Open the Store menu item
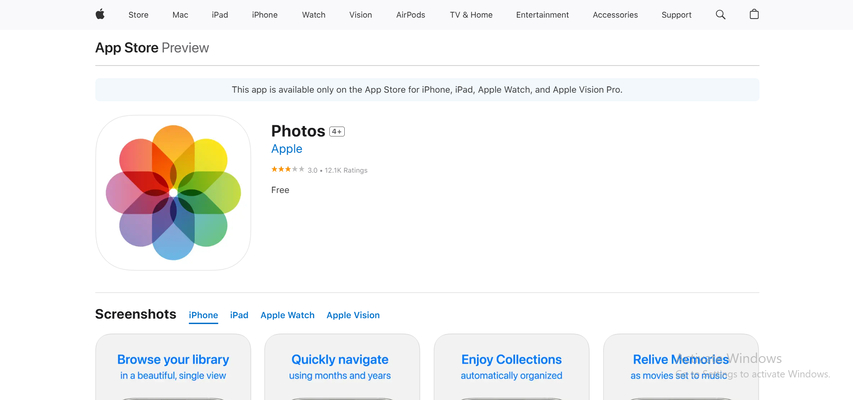The height and width of the screenshot is (400, 853). click(138, 15)
